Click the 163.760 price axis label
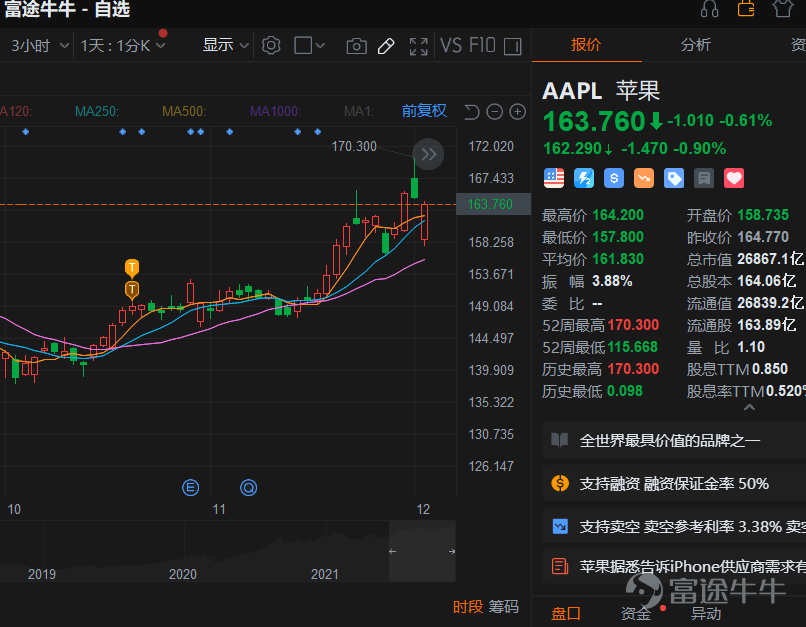 pyautogui.click(x=493, y=205)
